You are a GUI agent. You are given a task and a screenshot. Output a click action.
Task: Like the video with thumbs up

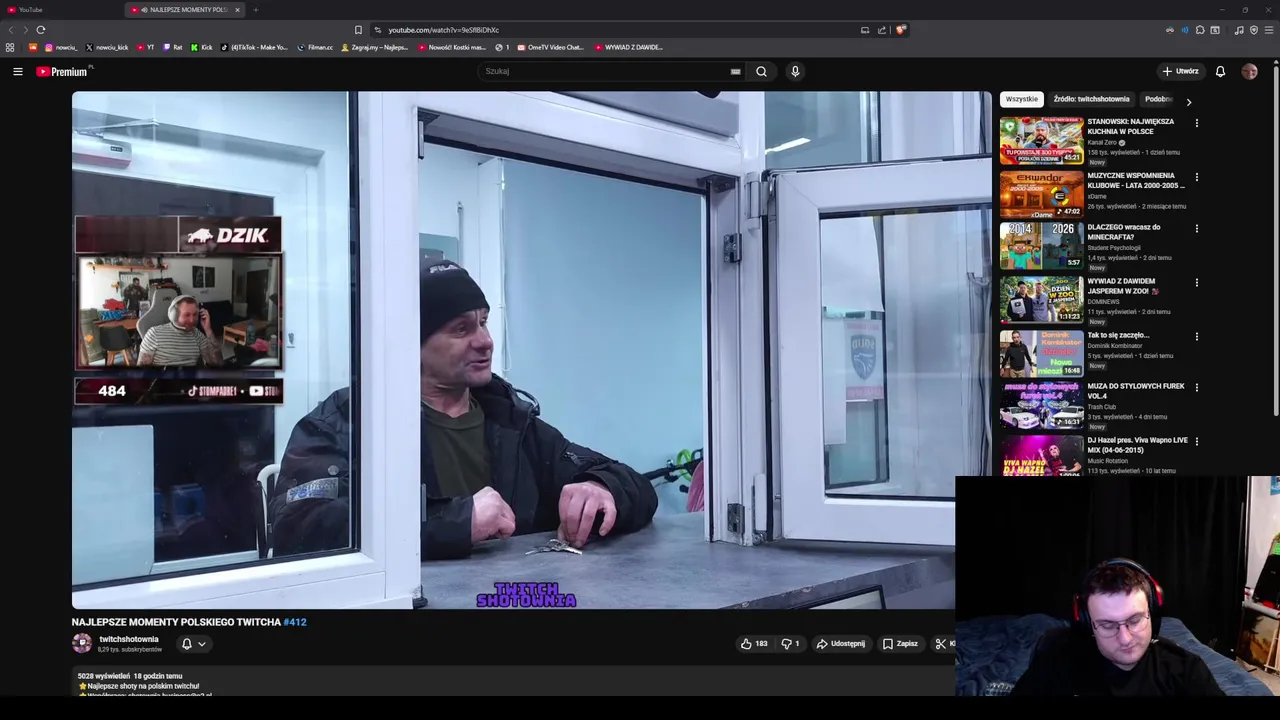(x=754, y=644)
